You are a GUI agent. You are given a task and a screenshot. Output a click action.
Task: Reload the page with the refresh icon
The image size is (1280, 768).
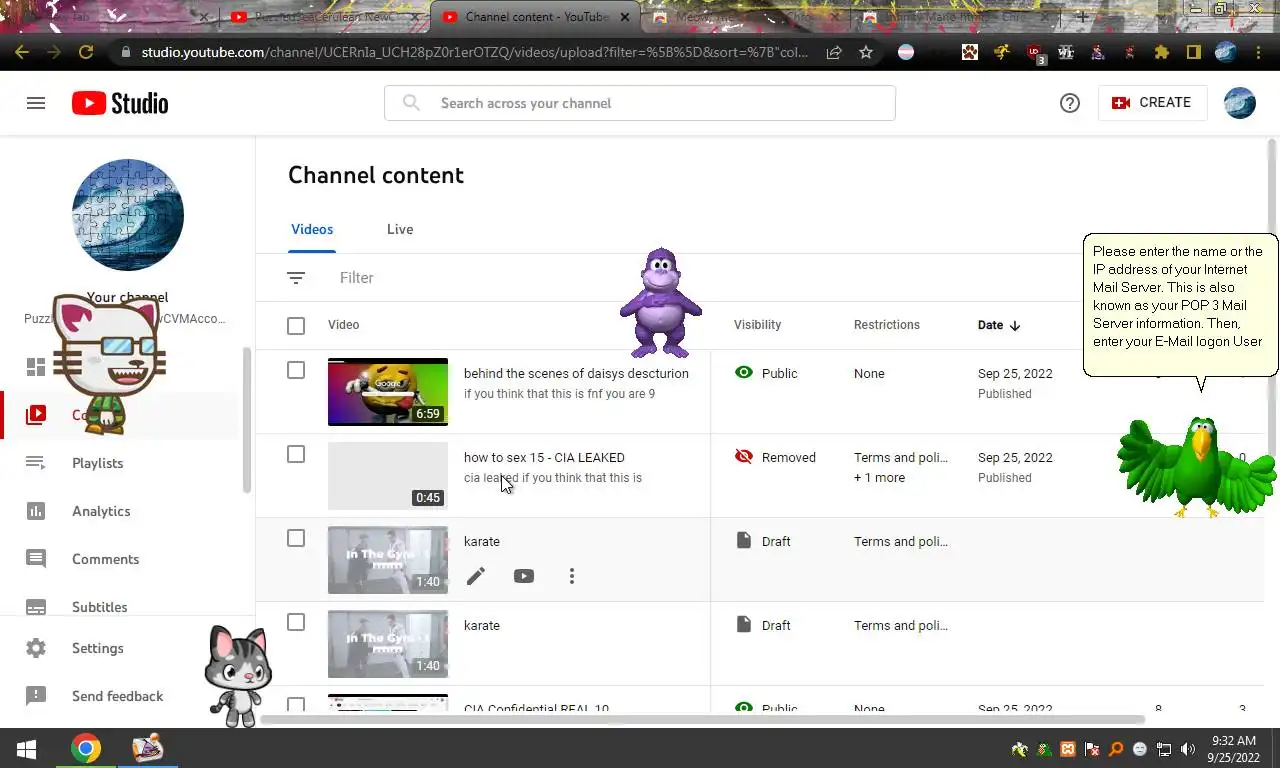coord(86,52)
